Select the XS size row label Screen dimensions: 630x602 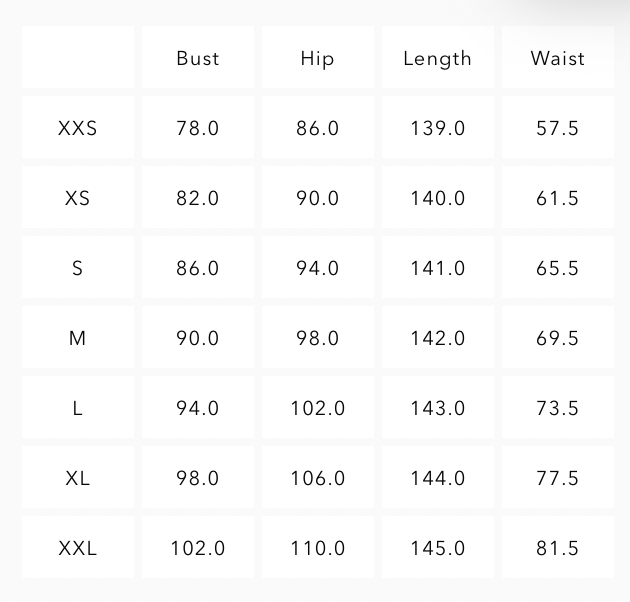tap(77, 198)
